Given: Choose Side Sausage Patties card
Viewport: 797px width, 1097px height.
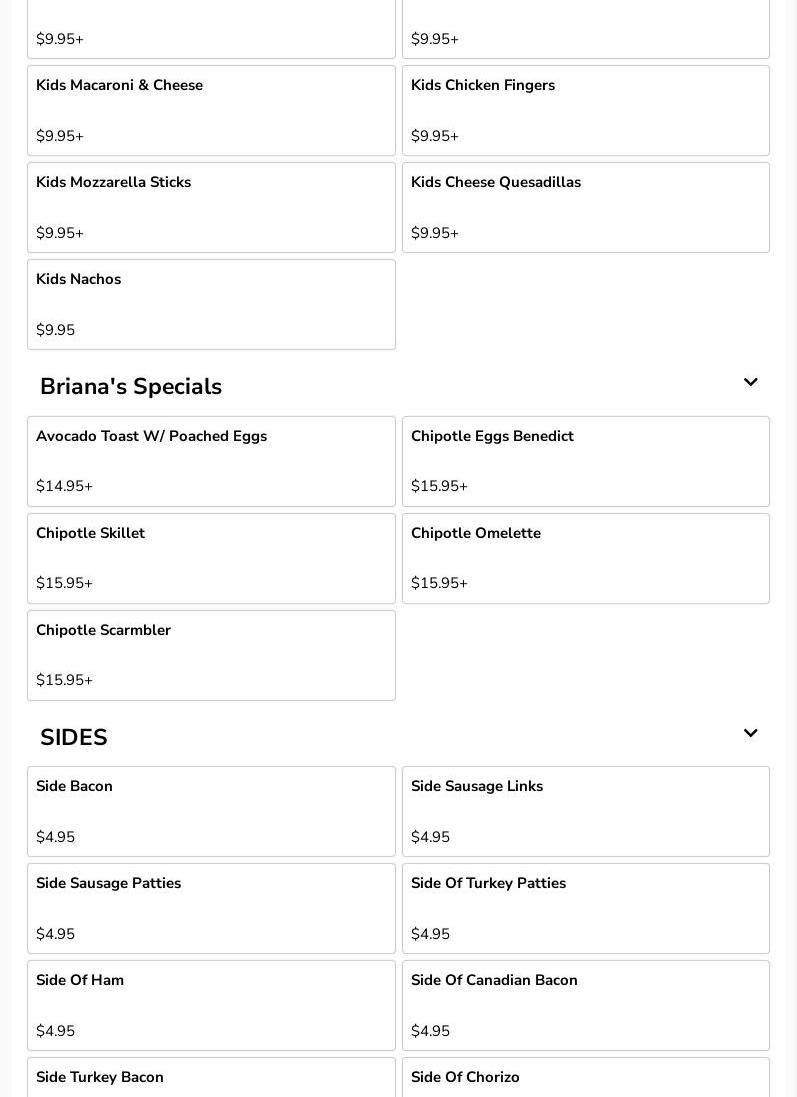Looking at the screenshot, I should pyautogui.click(x=211, y=908).
